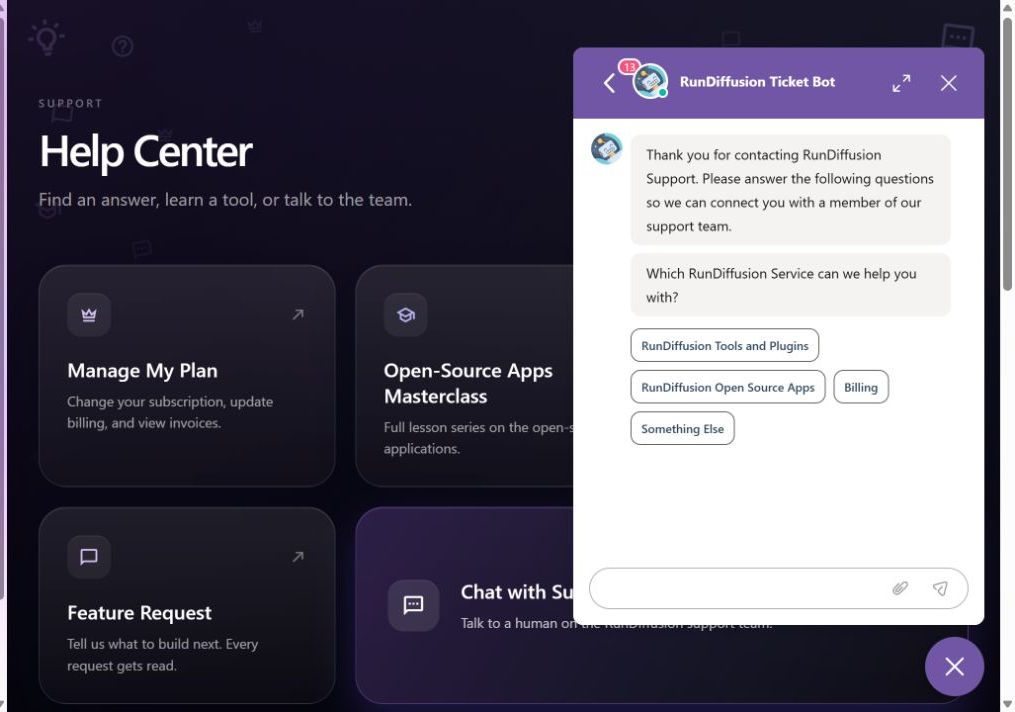Select the Something Else quick reply

[x=682, y=428]
